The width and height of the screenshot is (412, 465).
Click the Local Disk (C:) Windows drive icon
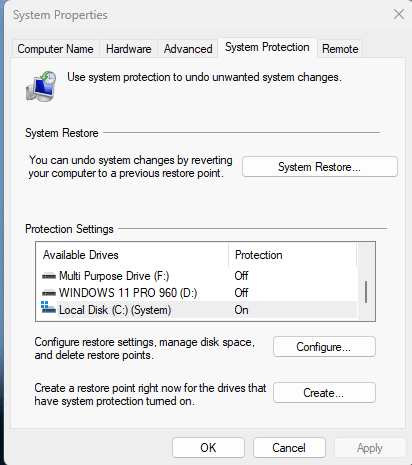tap(48, 308)
